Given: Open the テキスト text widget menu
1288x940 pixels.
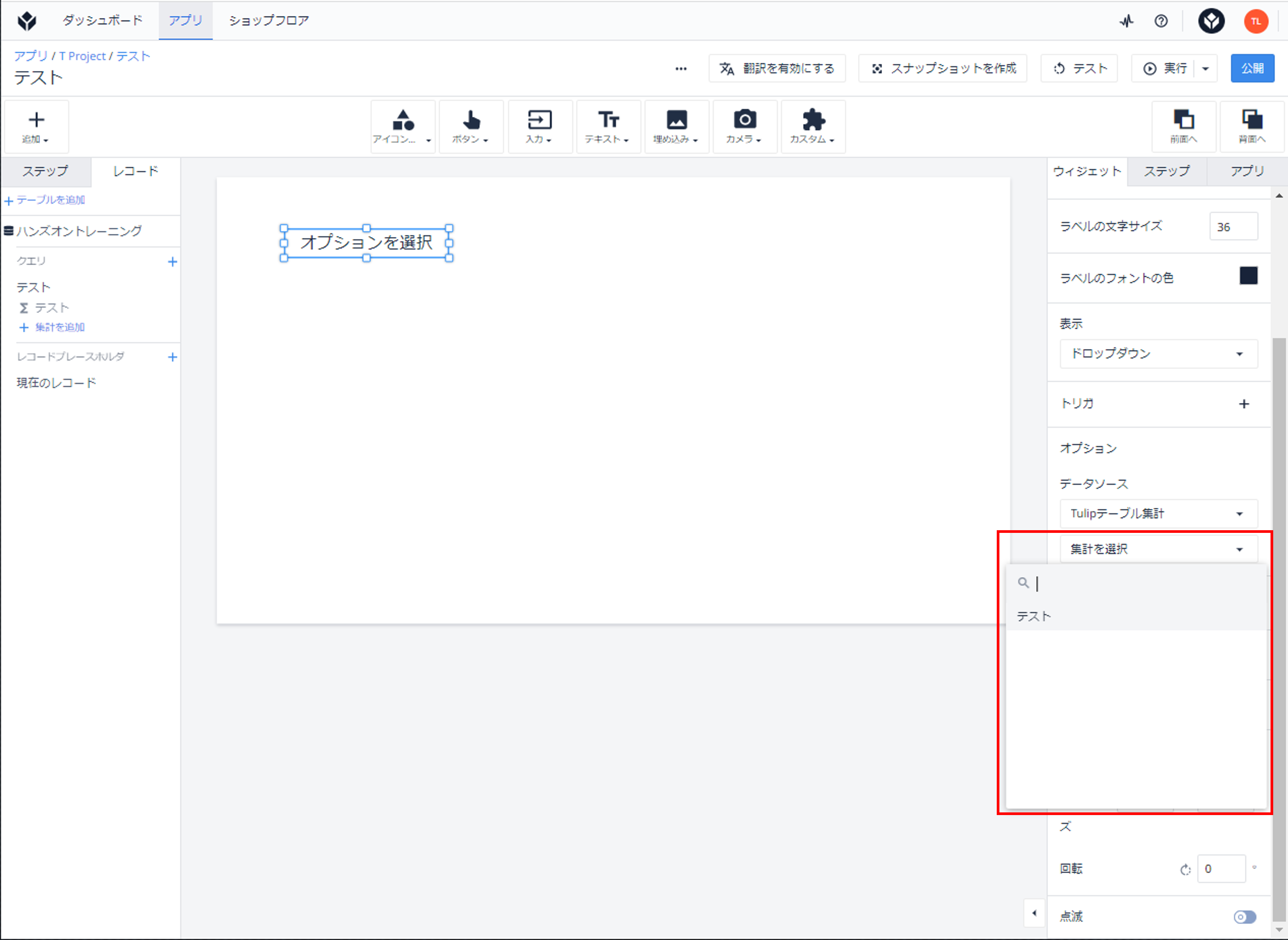Looking at the screenshot, I should 608,127.
